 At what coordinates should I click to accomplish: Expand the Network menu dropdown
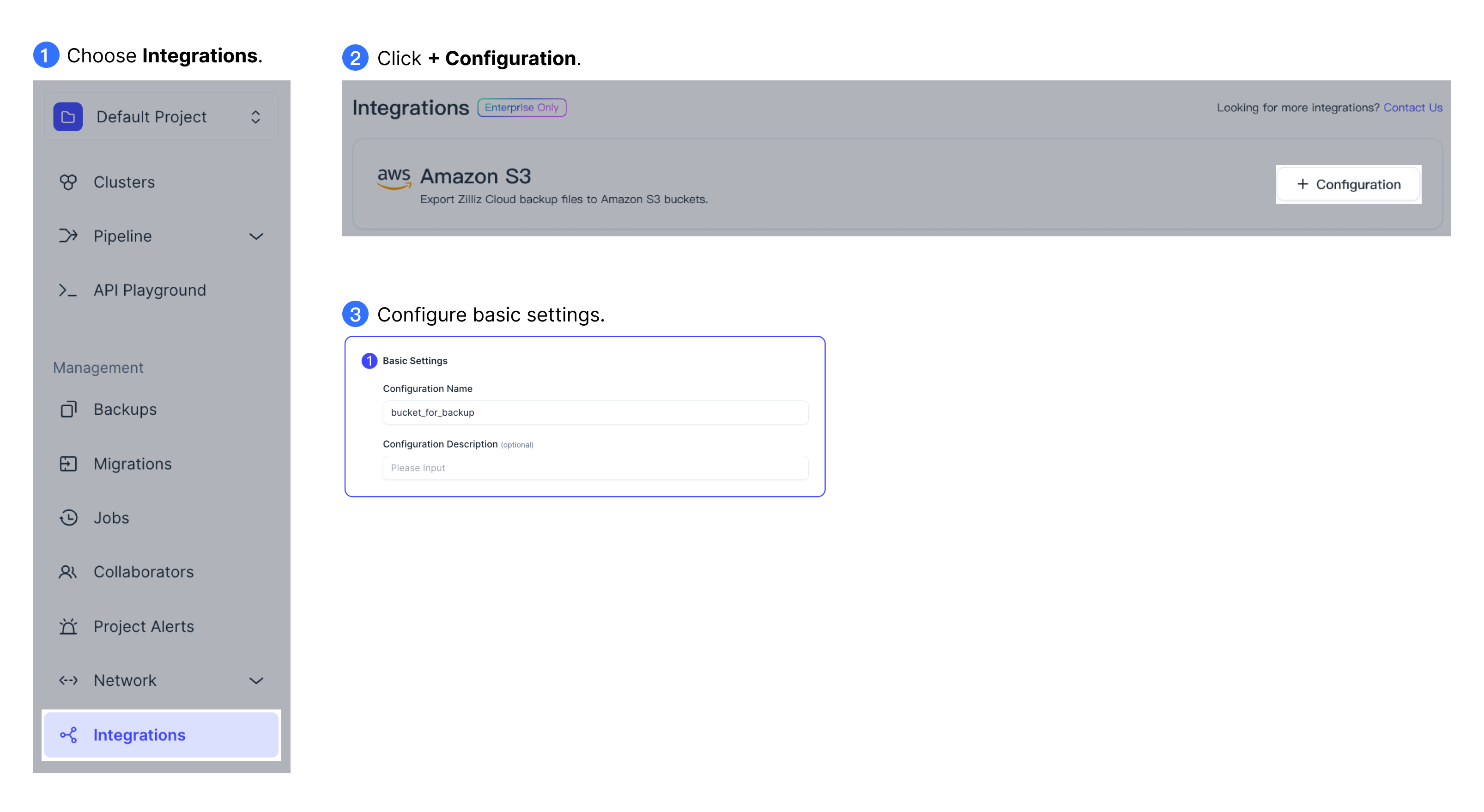click(256, 680)
